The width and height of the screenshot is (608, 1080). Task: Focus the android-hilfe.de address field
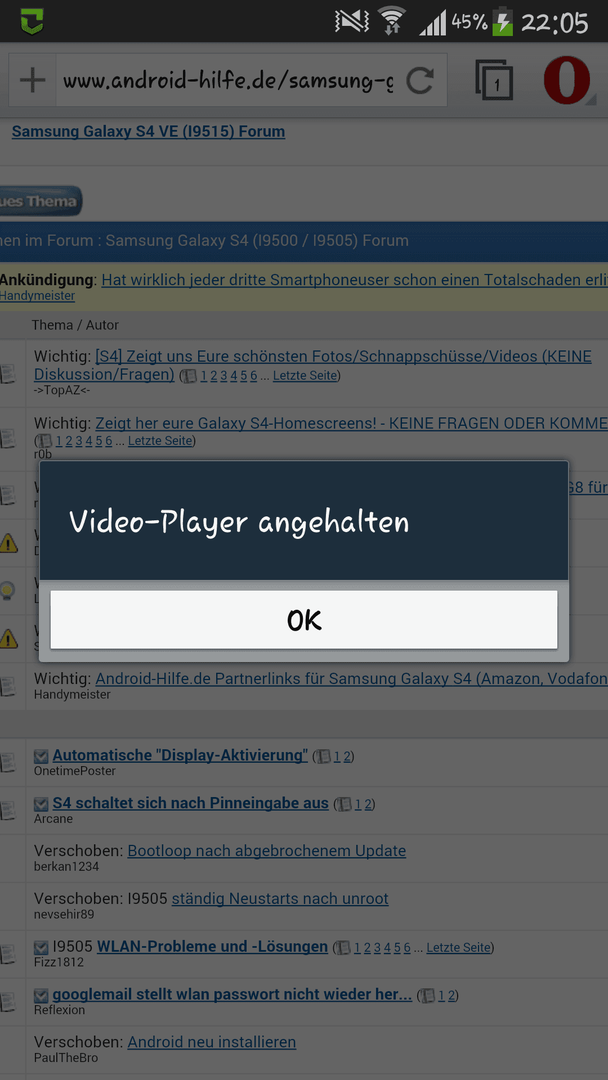click(228, 81)
